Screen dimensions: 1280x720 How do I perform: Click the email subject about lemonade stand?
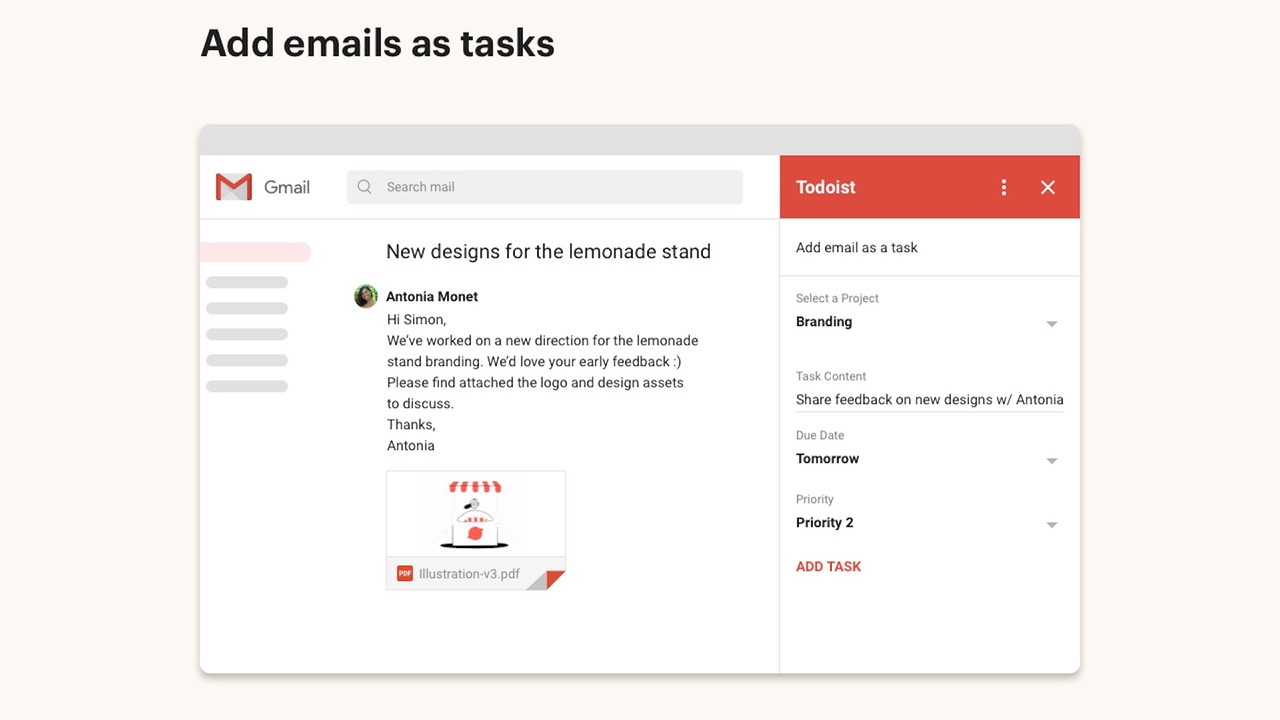(x=548, y=252)
